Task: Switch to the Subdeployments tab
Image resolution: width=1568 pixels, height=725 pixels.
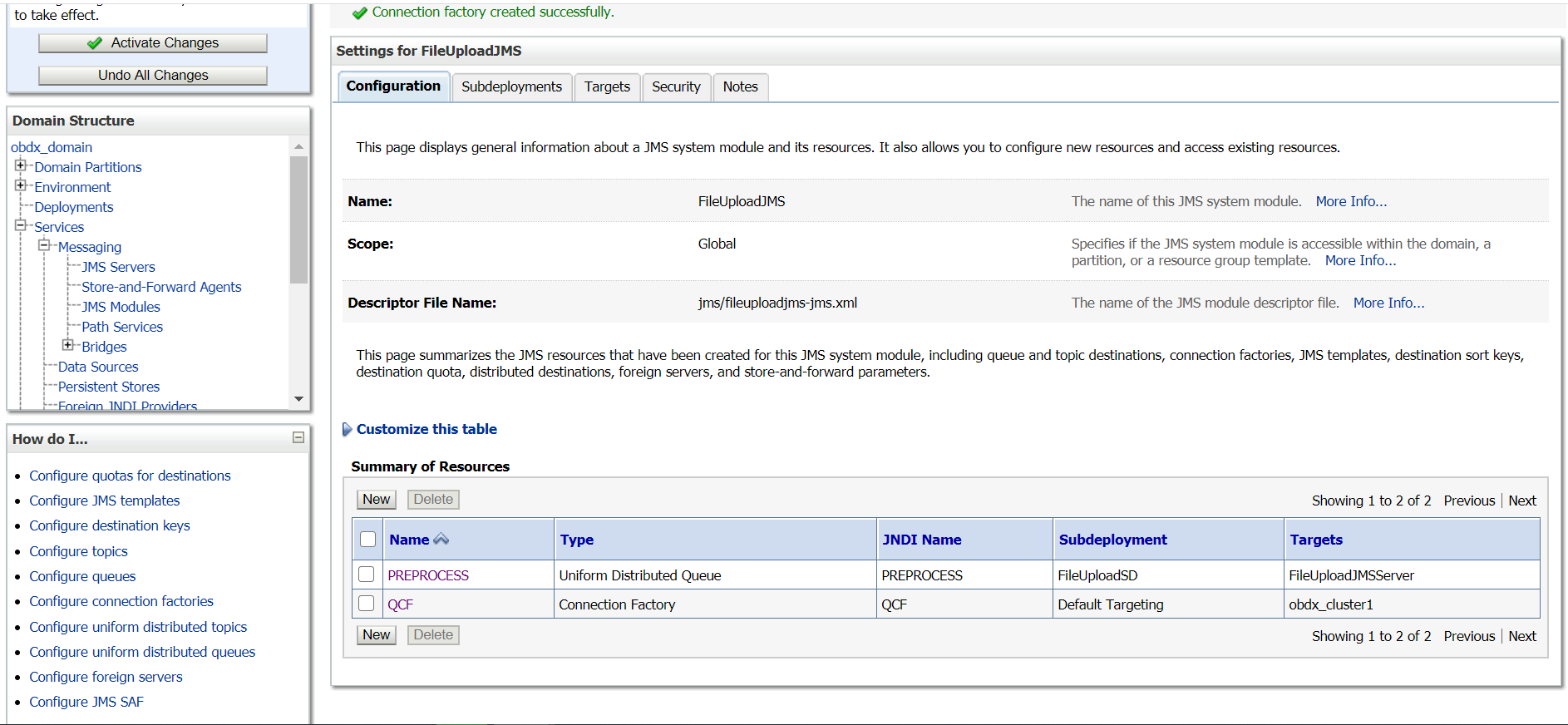Action: (x=512, y=86)
